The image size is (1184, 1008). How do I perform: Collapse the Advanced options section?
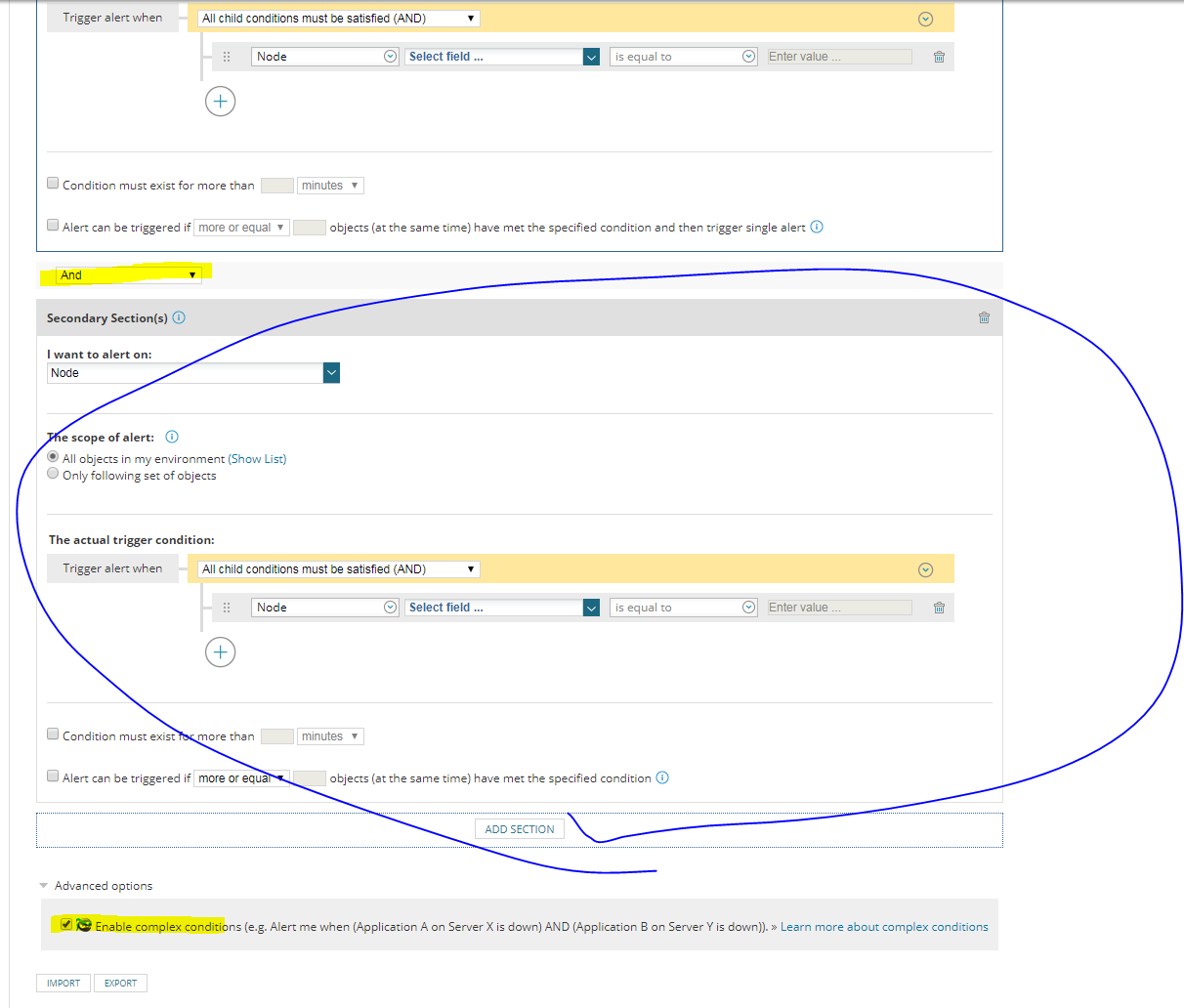click(44, 886)
